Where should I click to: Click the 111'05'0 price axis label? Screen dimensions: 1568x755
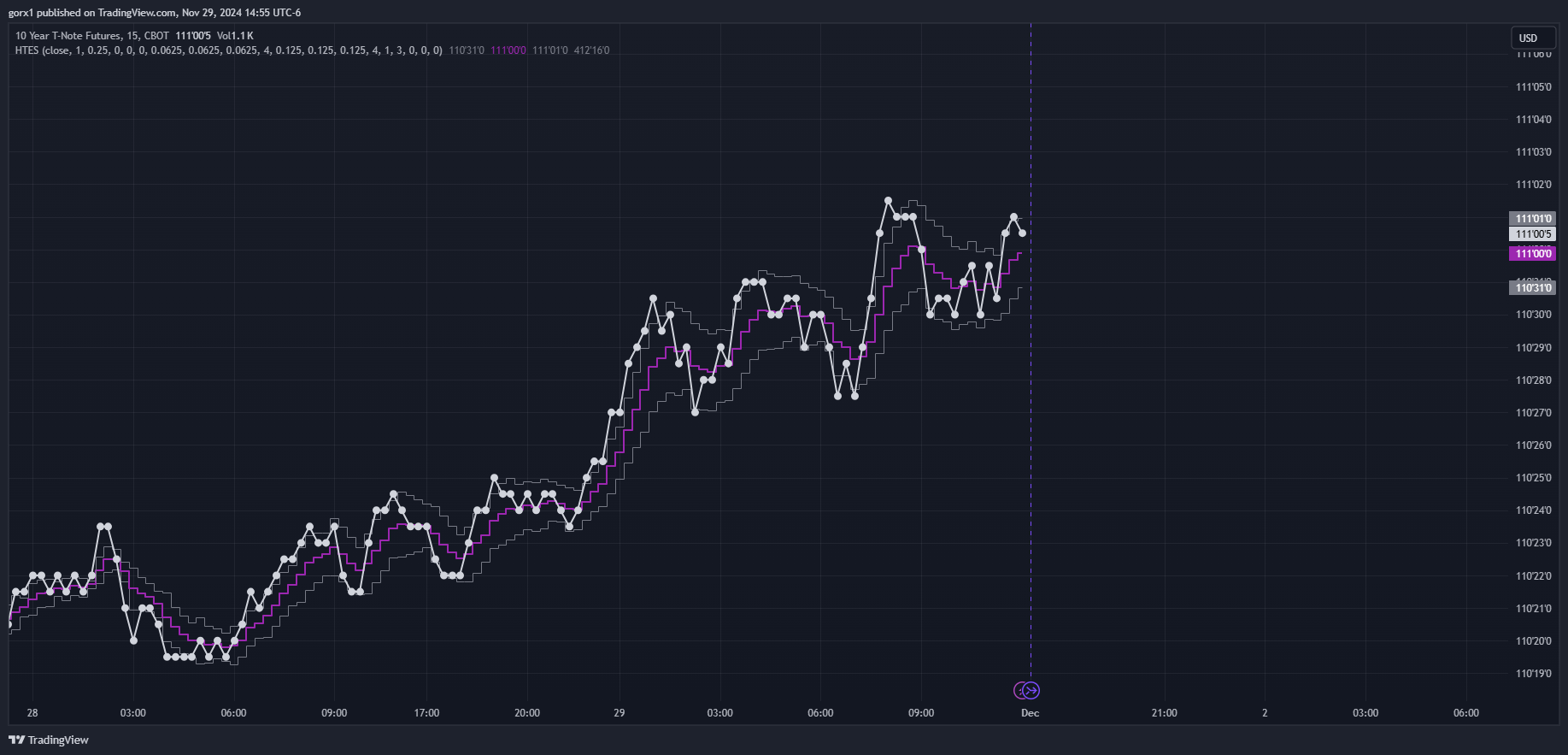click(x=1533, y=87)
